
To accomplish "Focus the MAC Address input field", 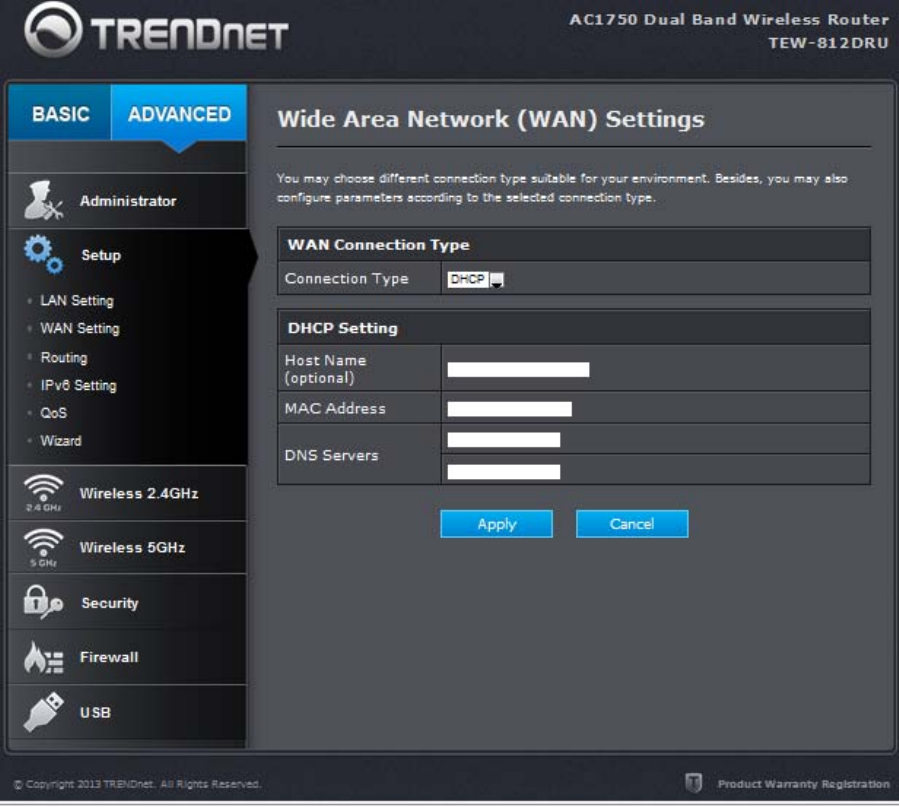I will [509, 409].
